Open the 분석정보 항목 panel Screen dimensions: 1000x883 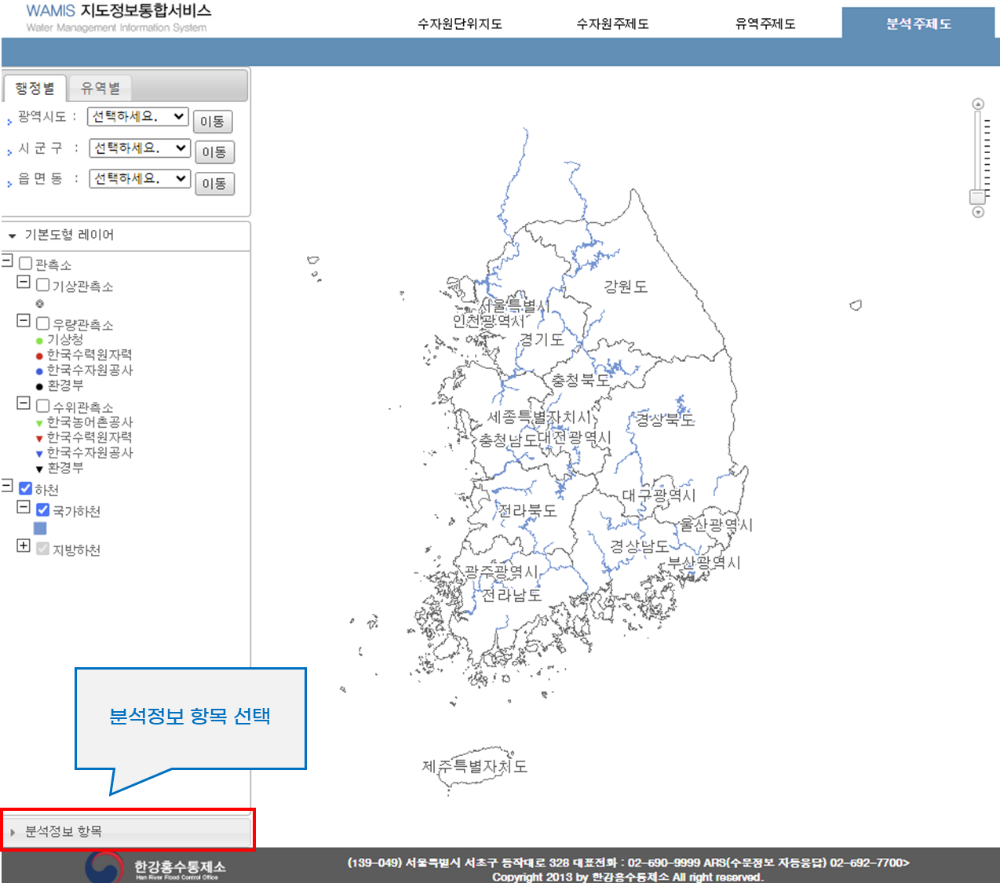pos(64,830)
